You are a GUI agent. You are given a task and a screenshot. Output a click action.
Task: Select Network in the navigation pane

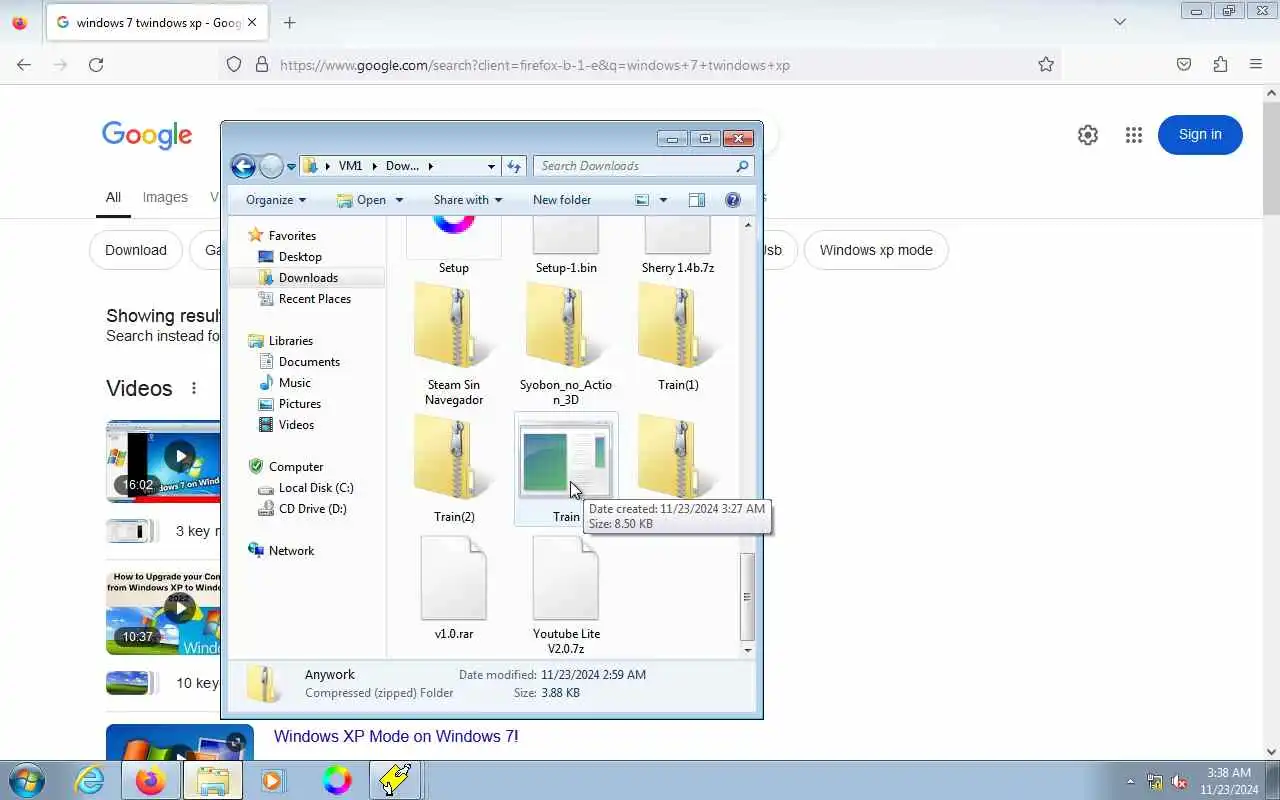(x=291, y=551)
